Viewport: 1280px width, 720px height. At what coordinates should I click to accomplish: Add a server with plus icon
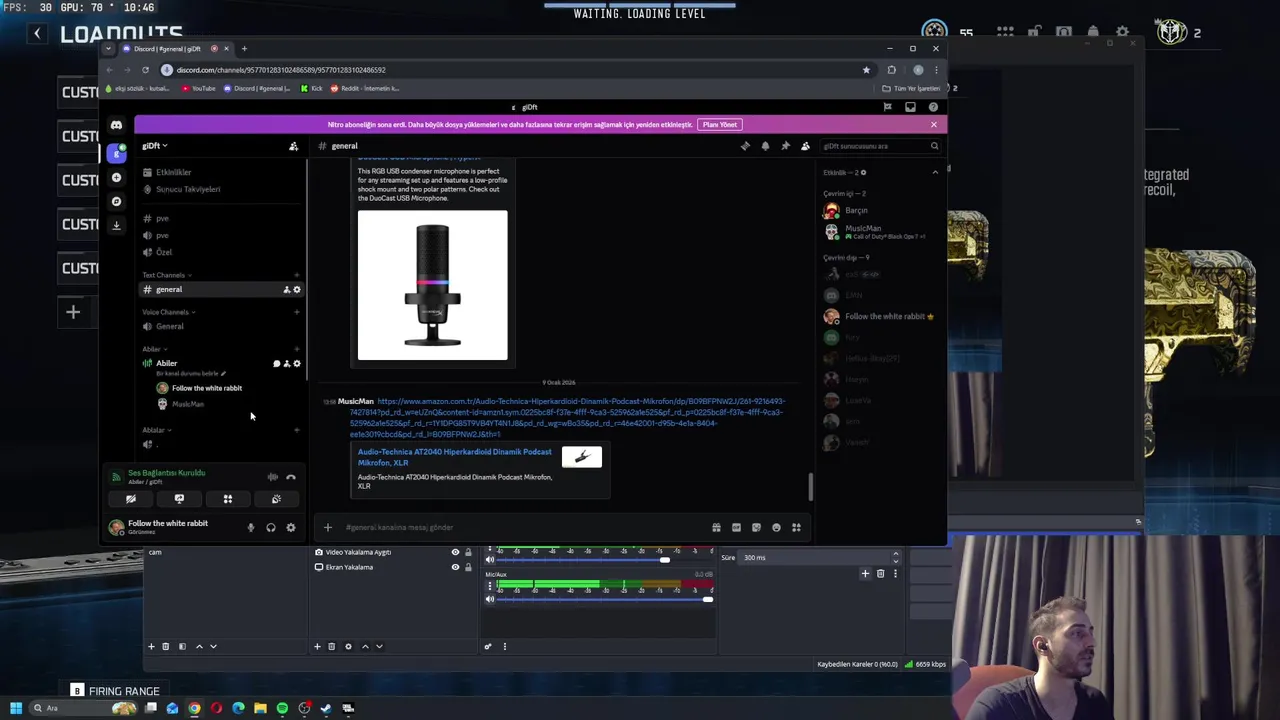116,177
